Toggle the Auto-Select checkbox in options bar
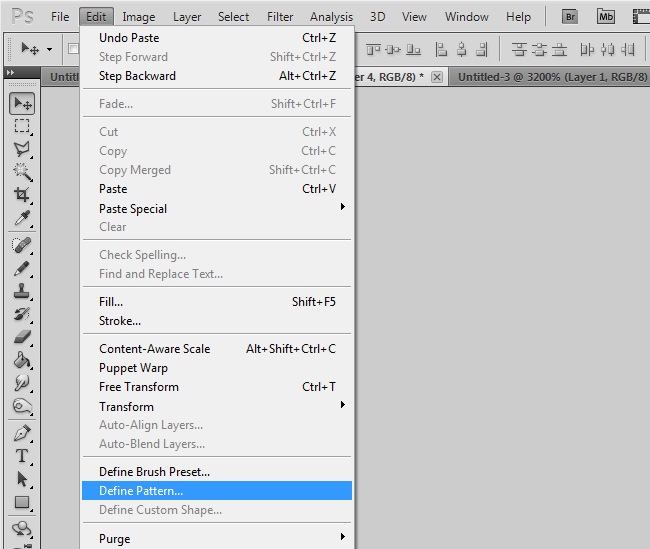 tap(73, 48)
